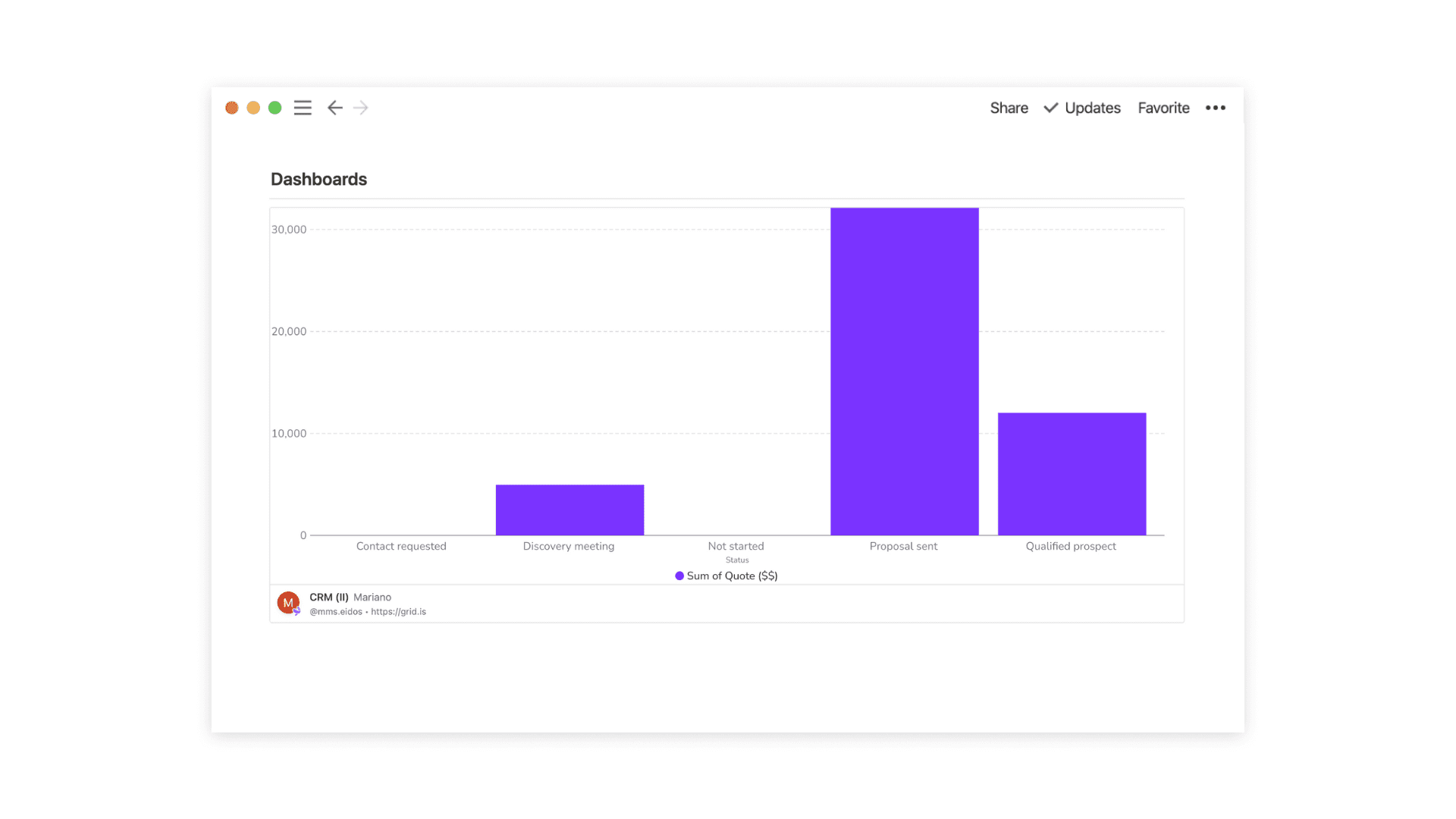Screen dimensions: 1456x819
Task: Click the Dashboards heading
Action: pyautogui.click(x=318, y=180)
